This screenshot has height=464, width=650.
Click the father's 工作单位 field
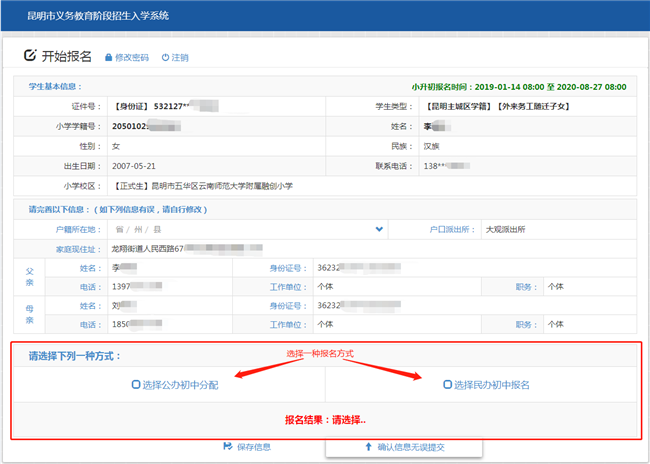coord(395,287)
